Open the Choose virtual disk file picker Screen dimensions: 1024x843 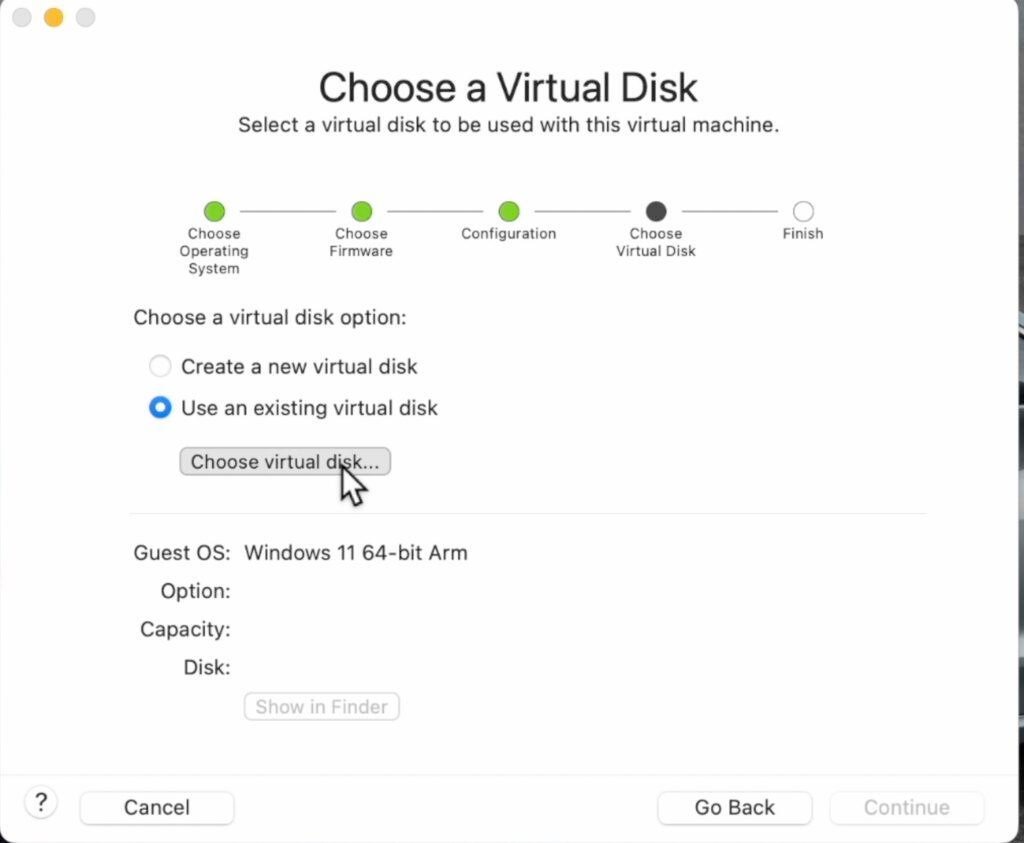(285, 462)
